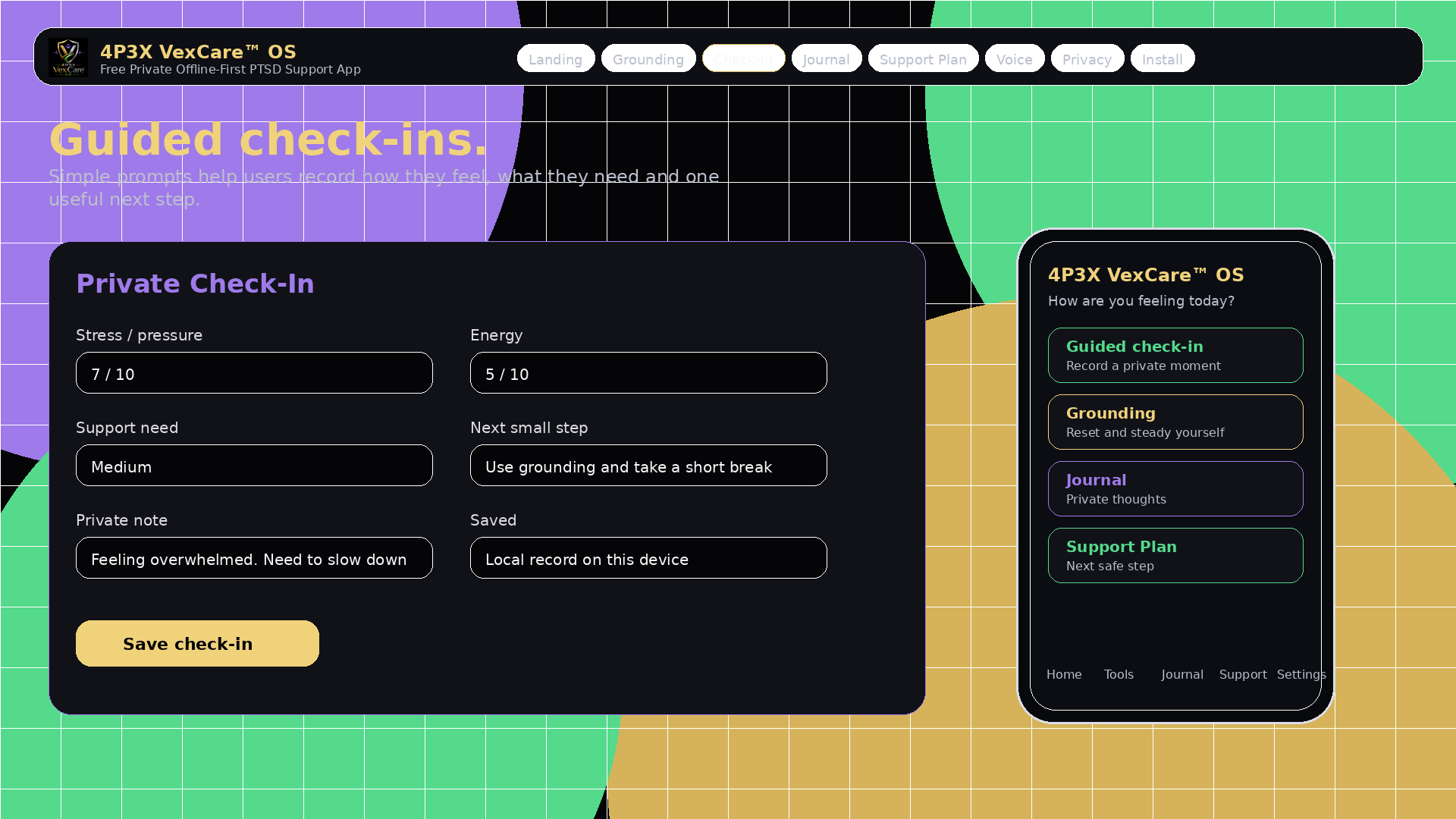Screen dimensions: 1456x819
Task: Click the Private note label
Action: [121, 520]
